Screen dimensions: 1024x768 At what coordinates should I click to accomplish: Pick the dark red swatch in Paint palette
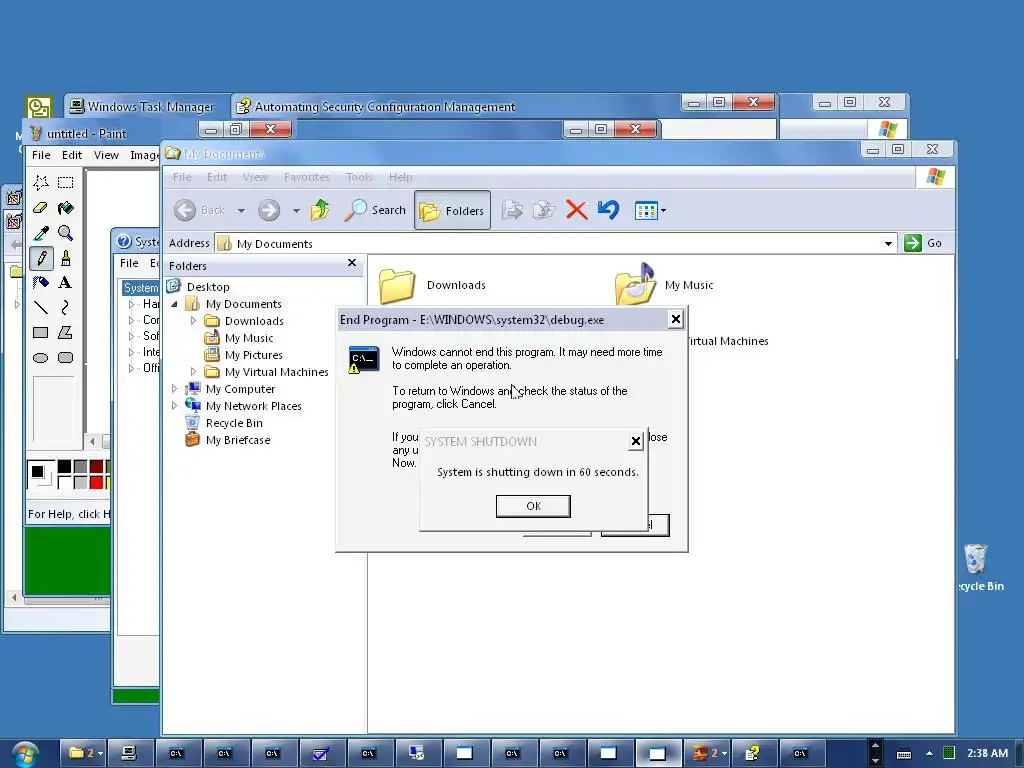[x=97, y=466]
